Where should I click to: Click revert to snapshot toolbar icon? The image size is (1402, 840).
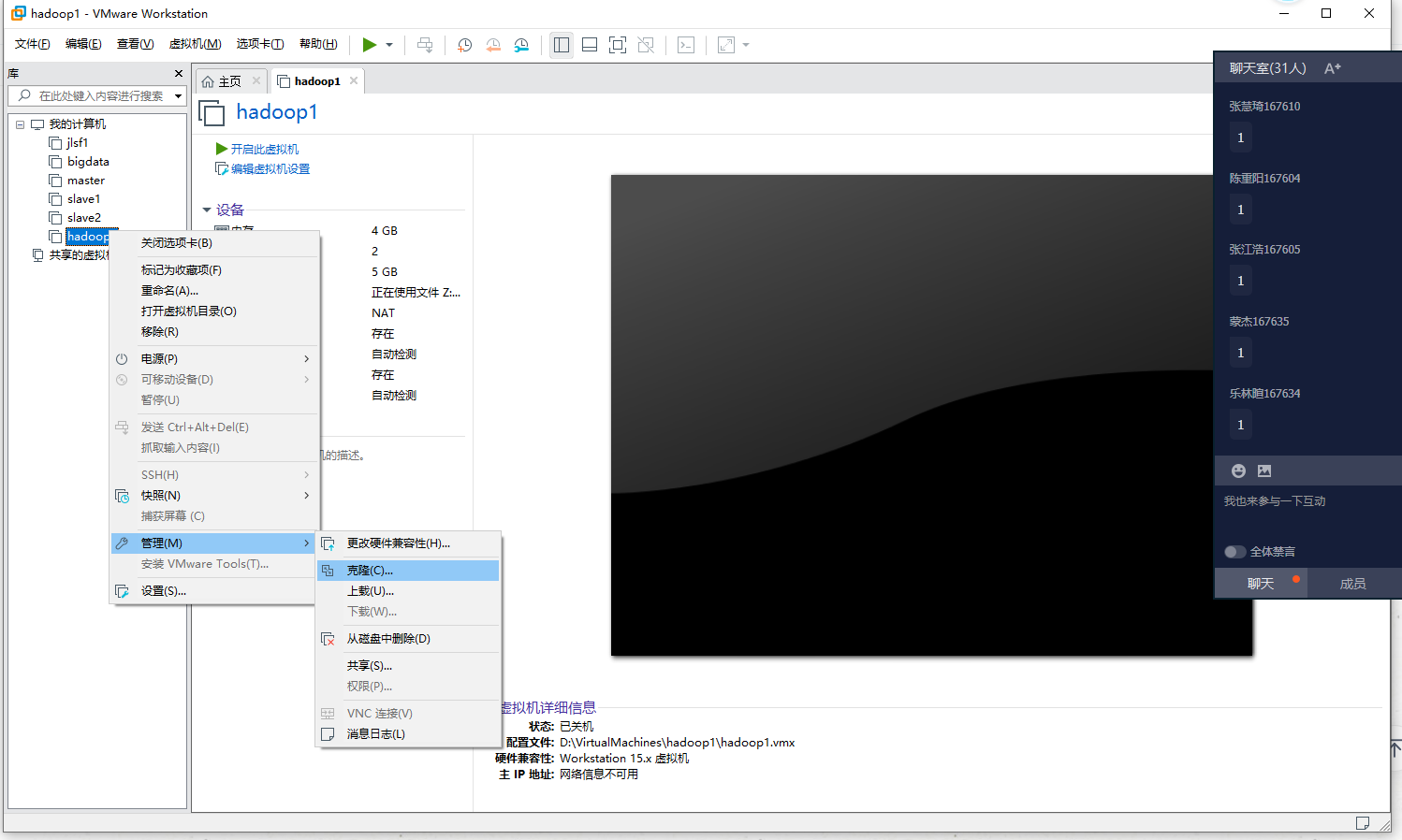coord(493,45)
